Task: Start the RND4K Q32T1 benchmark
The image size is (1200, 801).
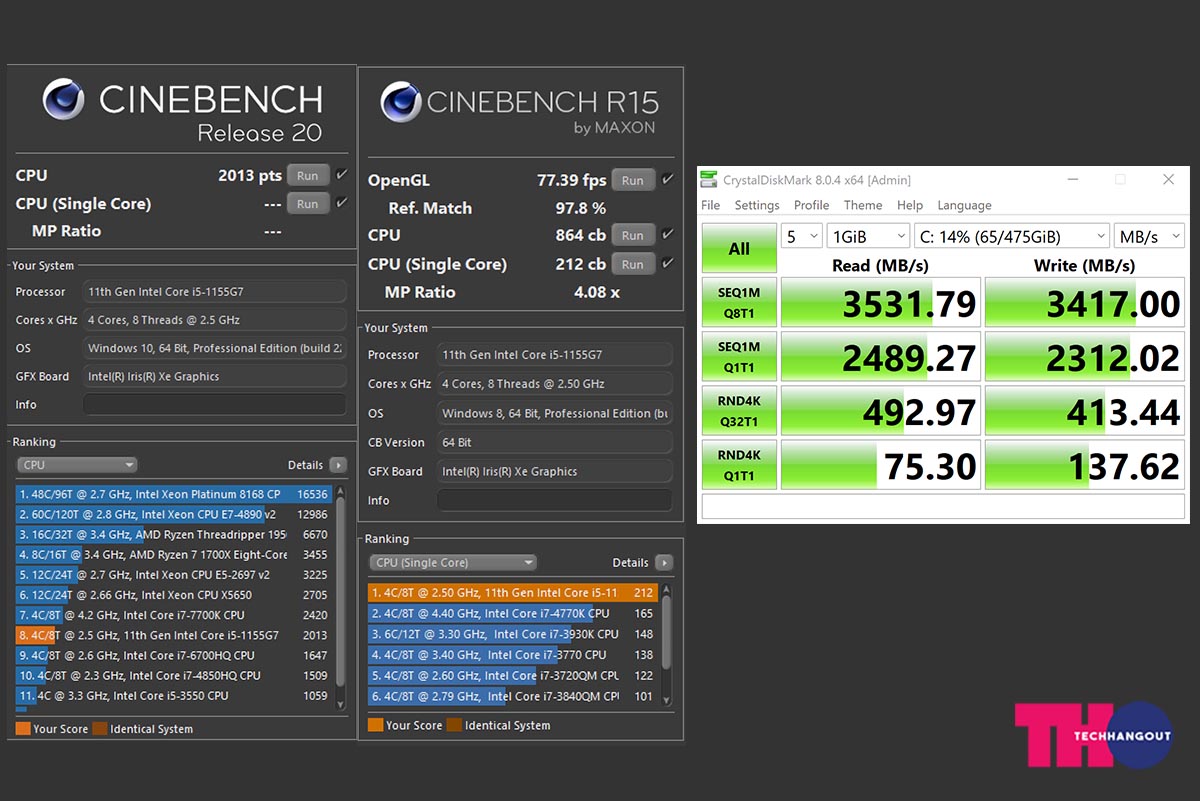Action: click(739, 410)
